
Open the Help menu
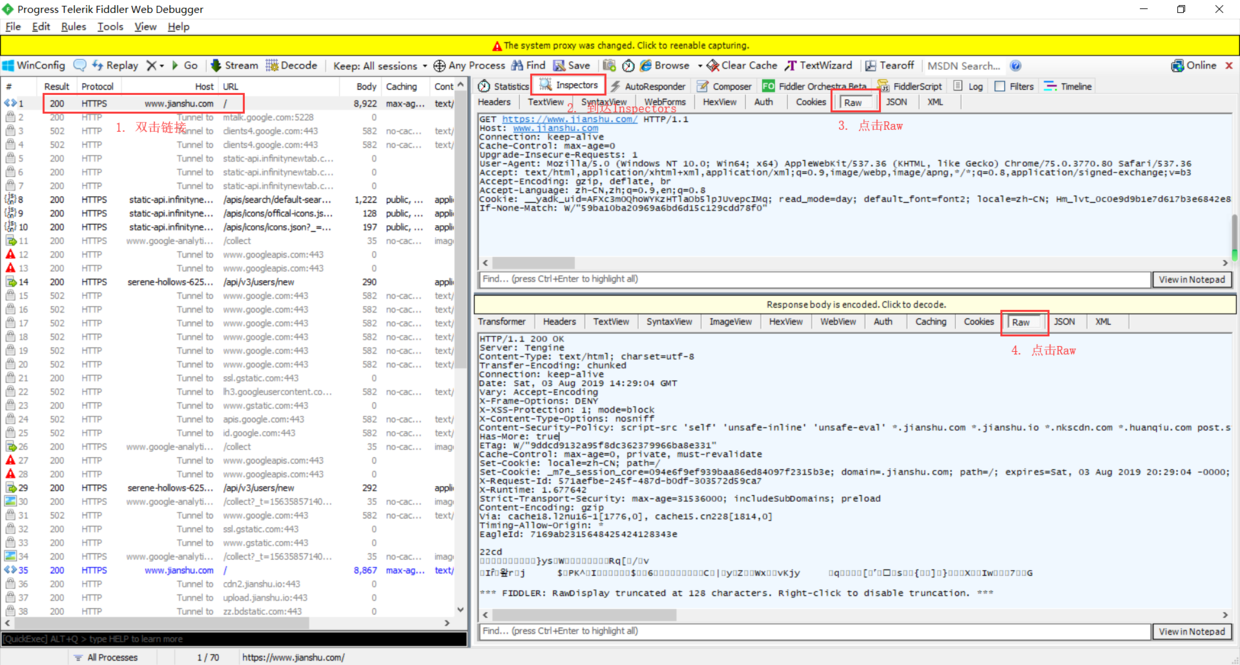(178, 27)
